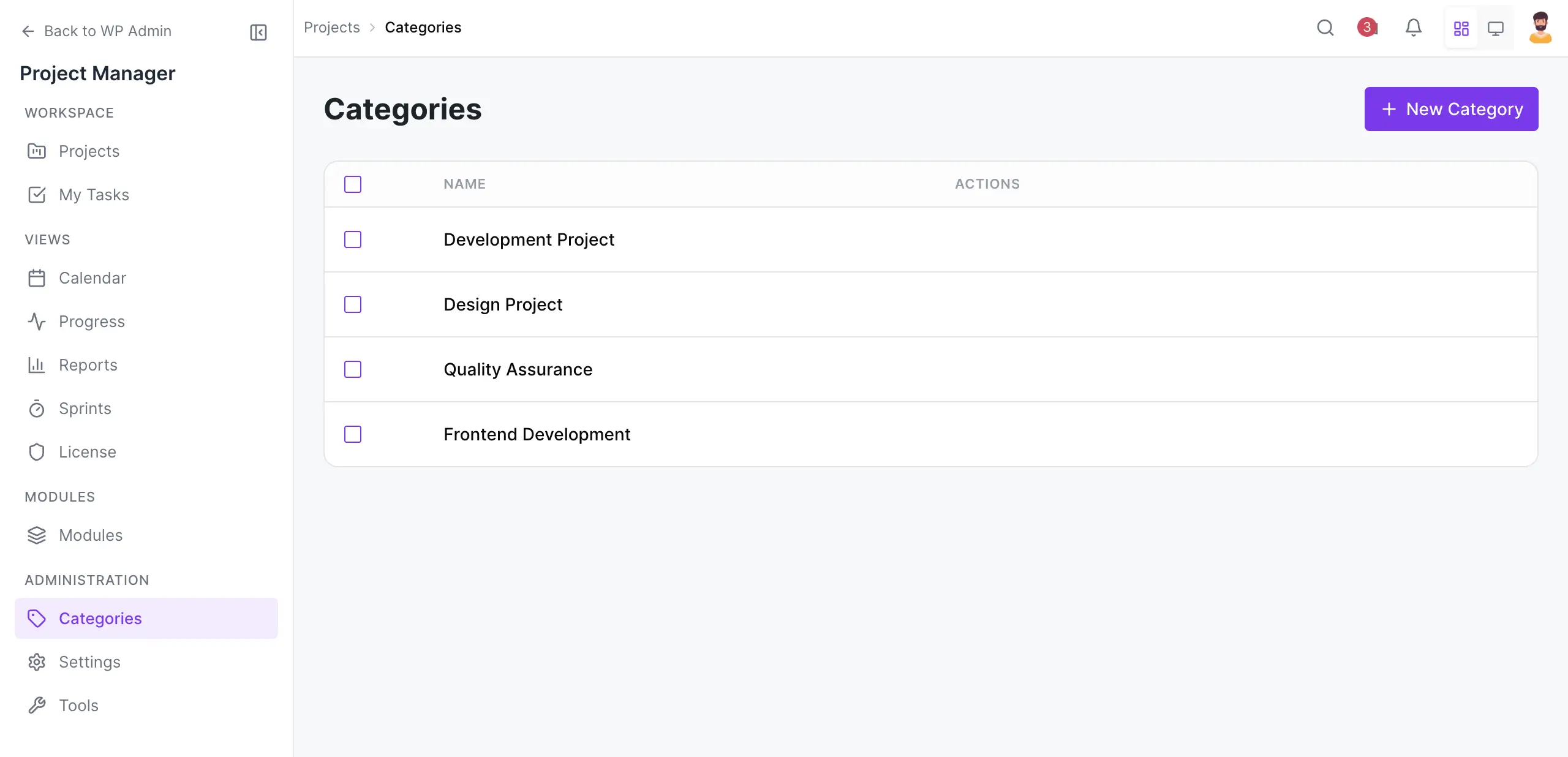This screenshot has height=757, width=1568.
Task: Open notifications via the bell icon
Action: click(1414, 28)
